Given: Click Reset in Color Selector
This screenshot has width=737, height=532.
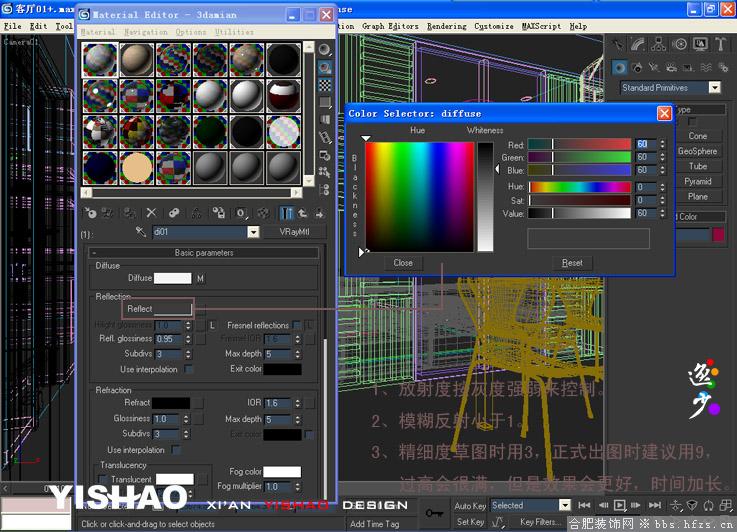Looking at the screenshot, I should [572, 263].
